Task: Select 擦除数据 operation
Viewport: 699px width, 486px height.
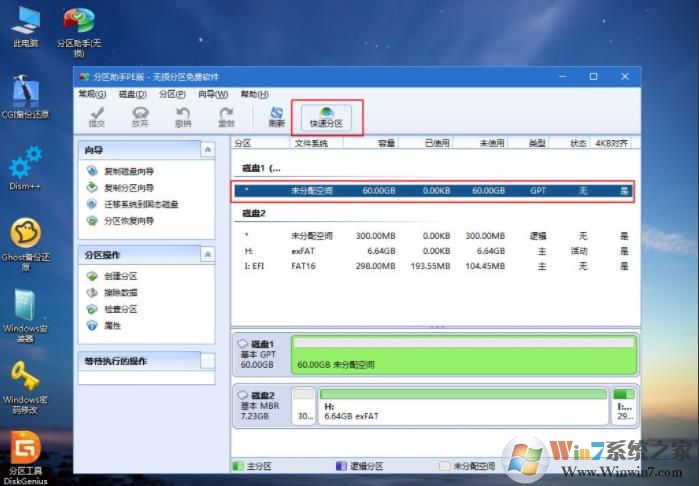Action: click(120, 292)
